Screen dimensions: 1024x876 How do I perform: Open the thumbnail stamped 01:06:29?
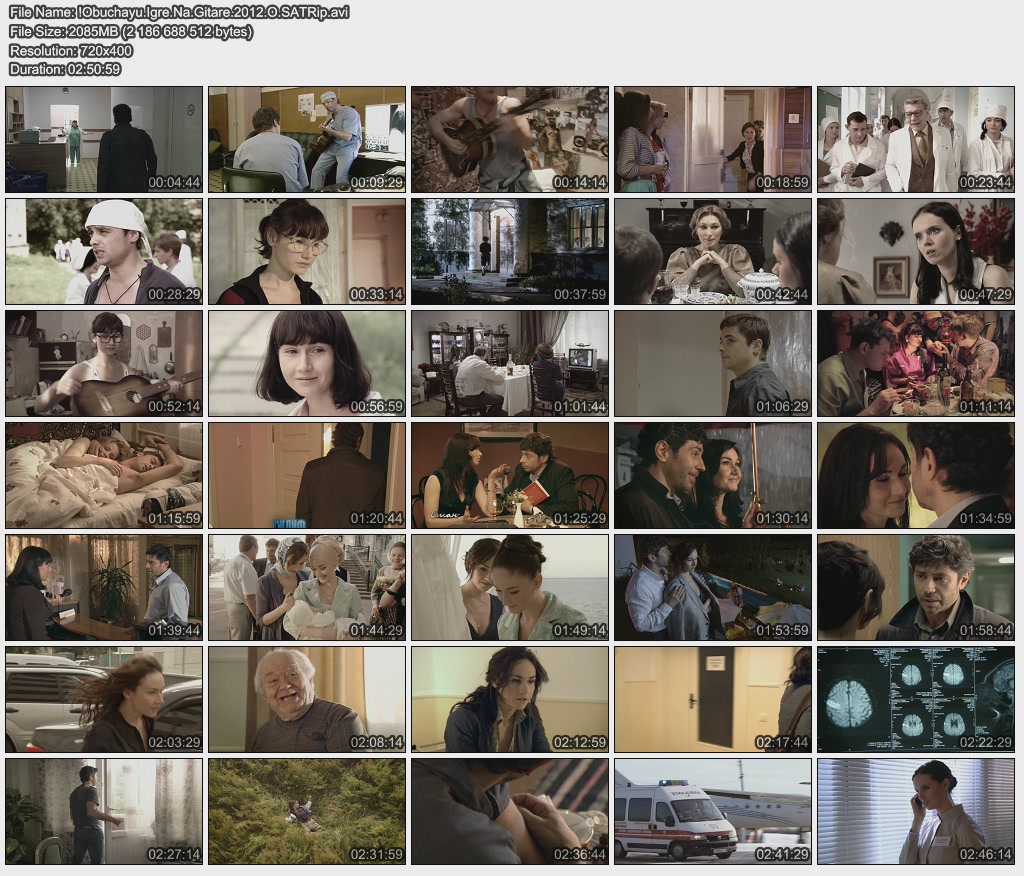tap(713, 363)
